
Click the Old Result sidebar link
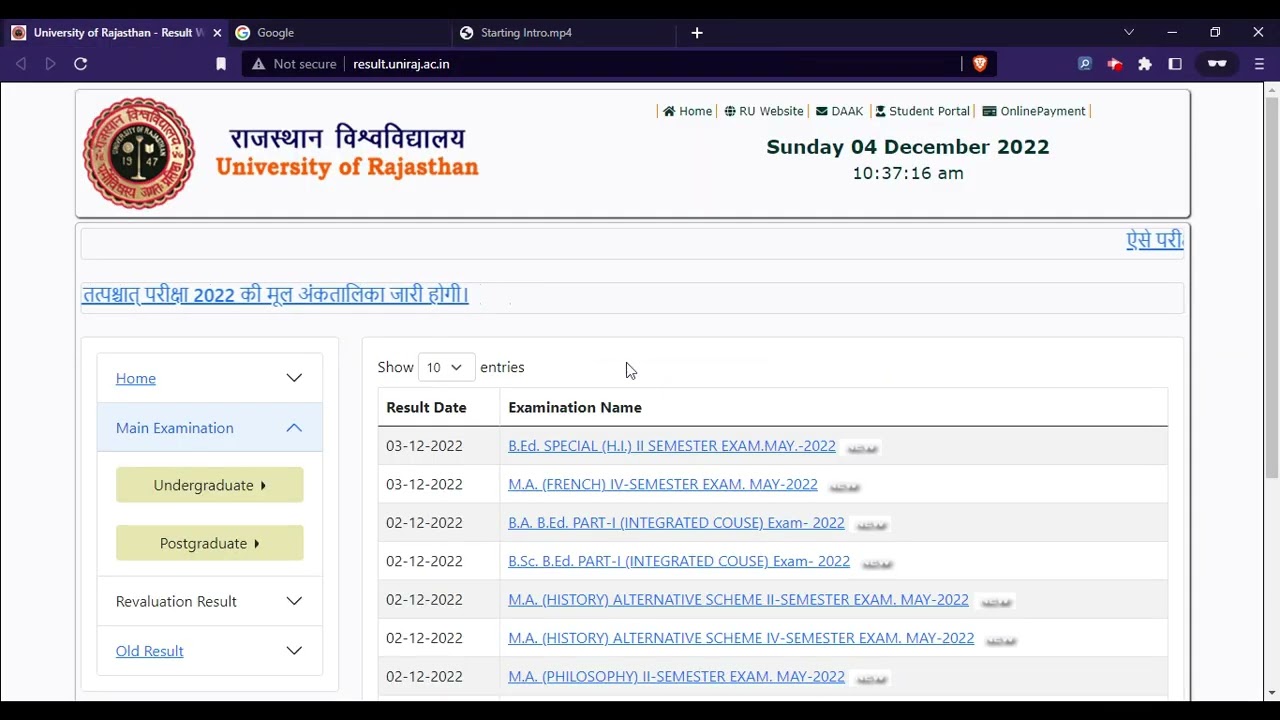point(149,651)
